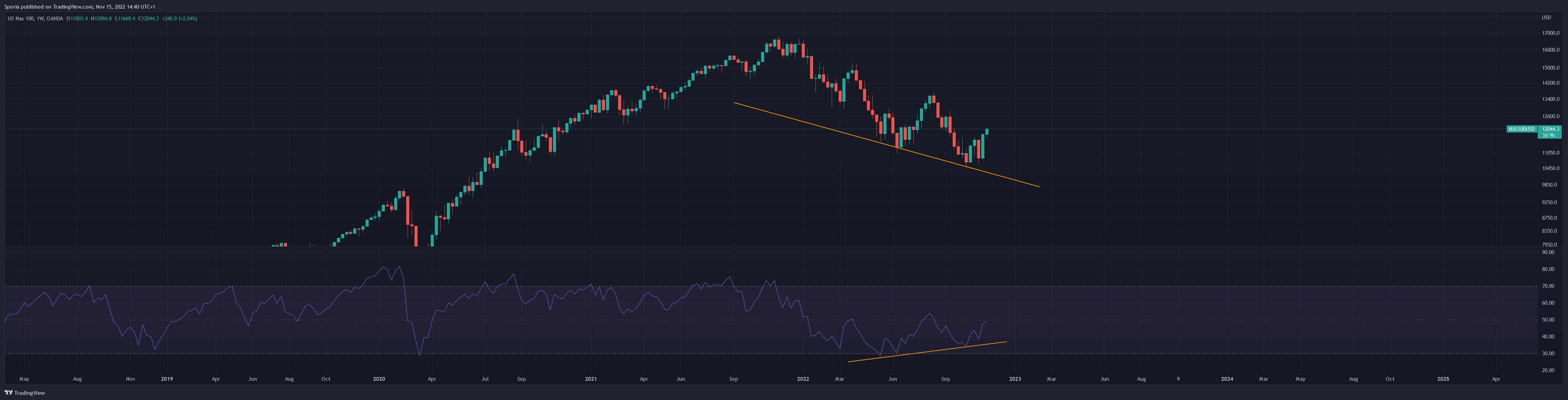Click the 12044.3 last price label
The width and height of the screenshot is (1568, 400).
pos(1550,129)
